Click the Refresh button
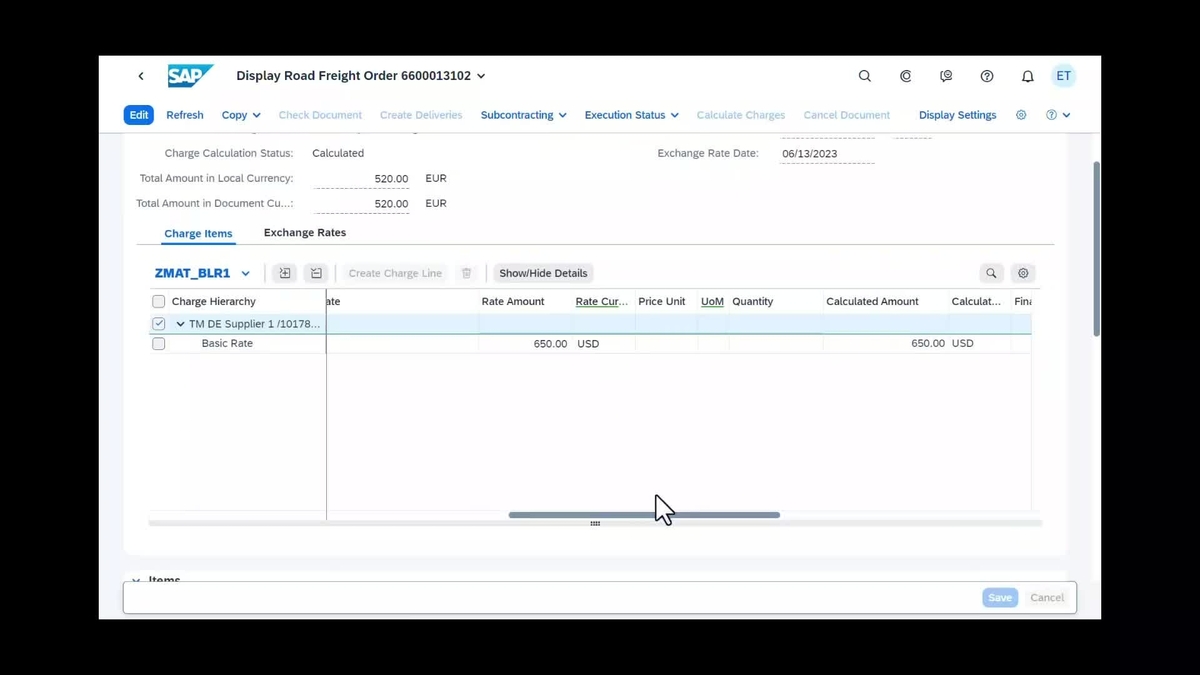Screen dimensions: 1200x675 click(184, 114)
